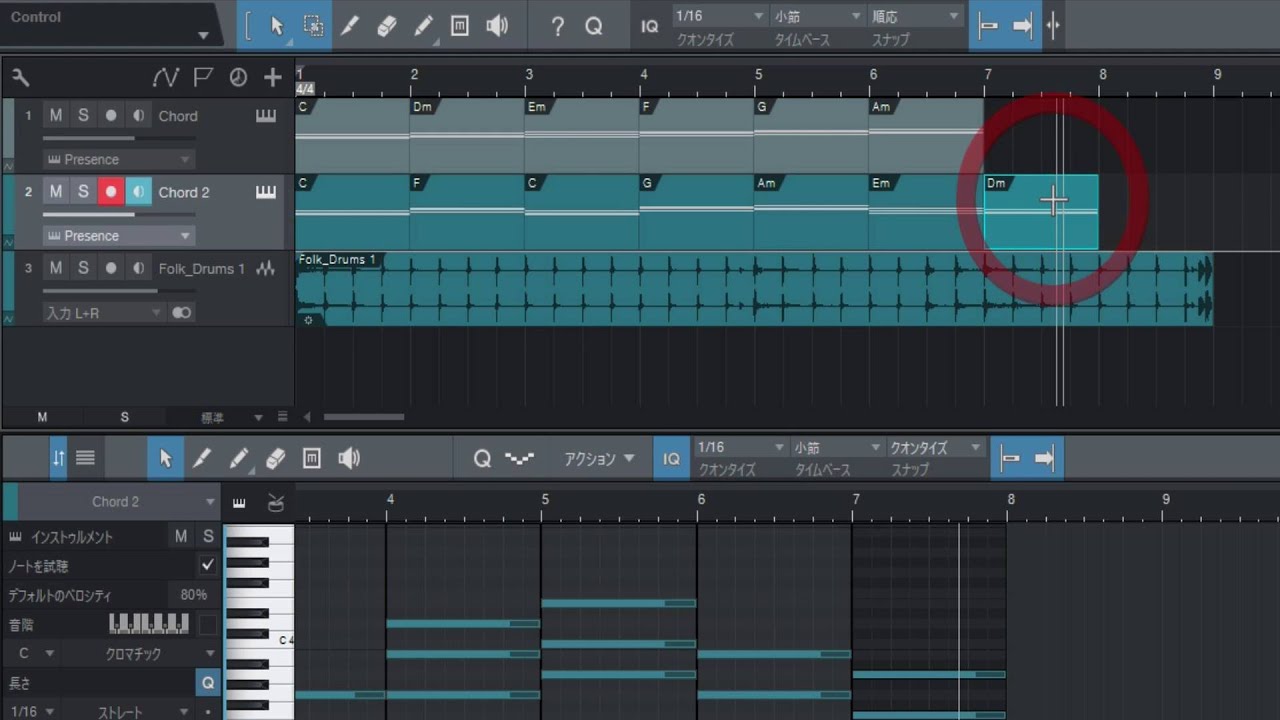Record-arm the Chord track
Viewport: 1280px width, 720px height.
pyautogui.click(x=111, y=115)
